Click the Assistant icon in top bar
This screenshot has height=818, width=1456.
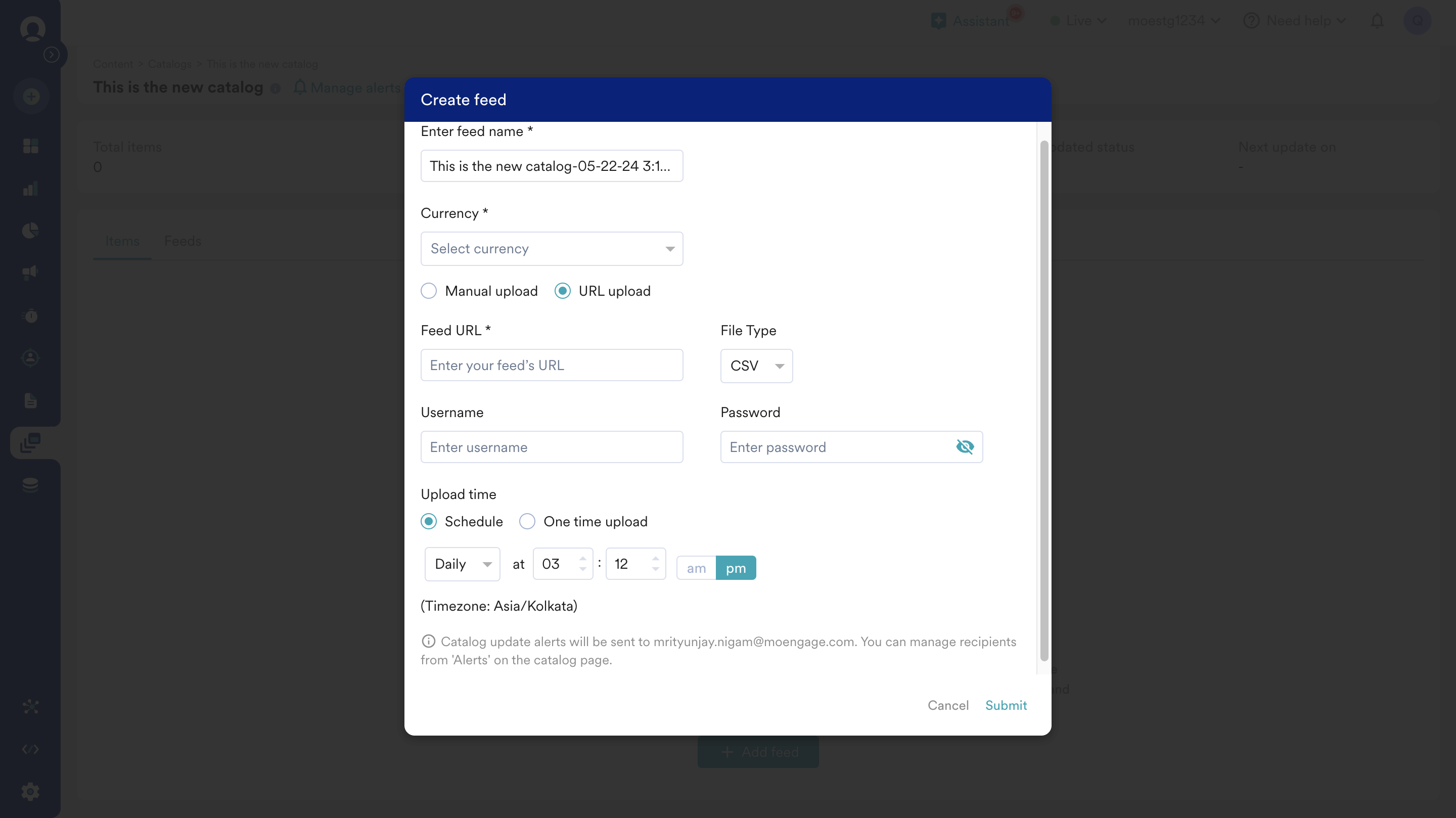939,21
